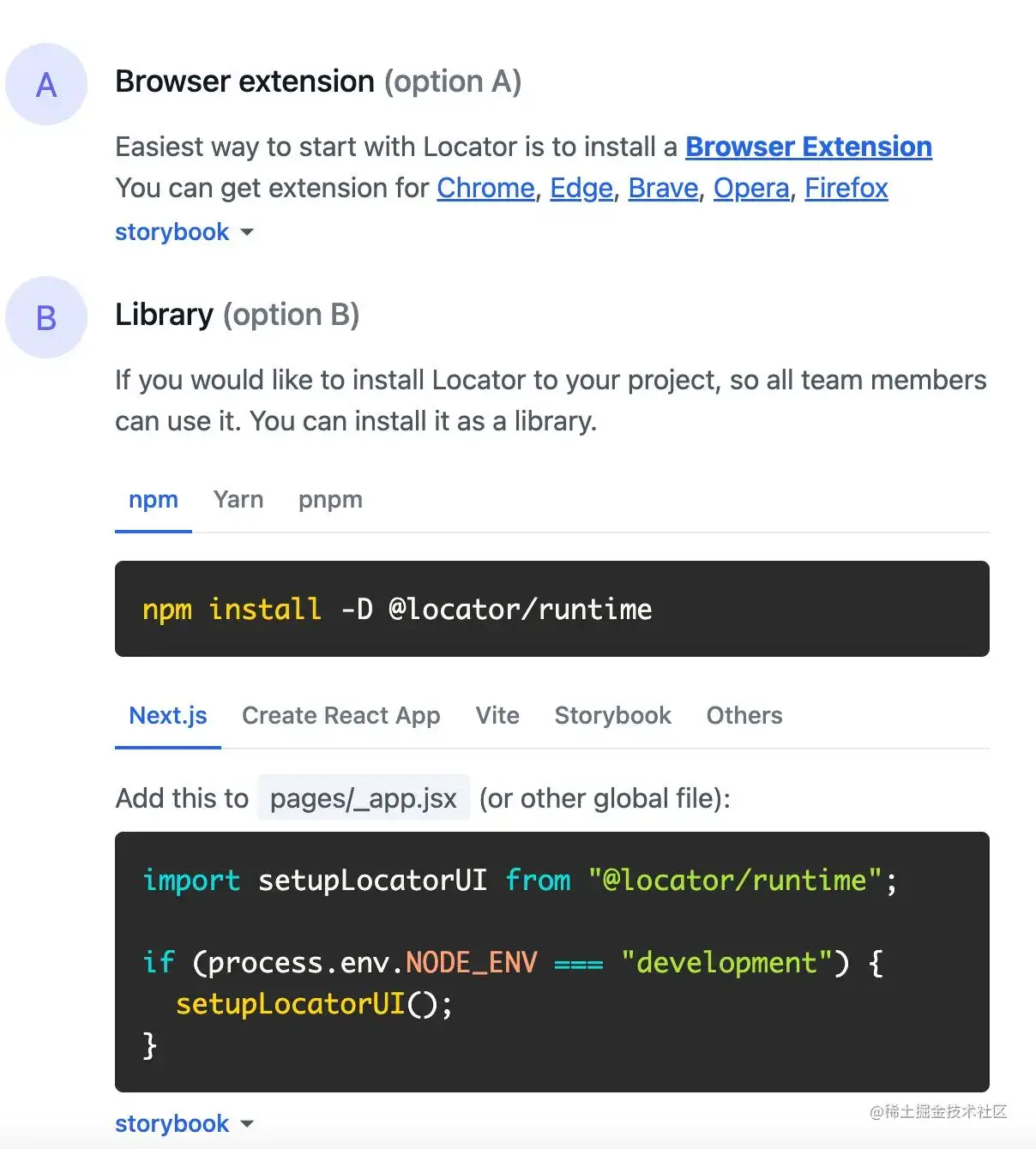The width and height of the screenshot is (1036, 1149).
Task: Open the Opera extension link
Action: click(750, 188)
